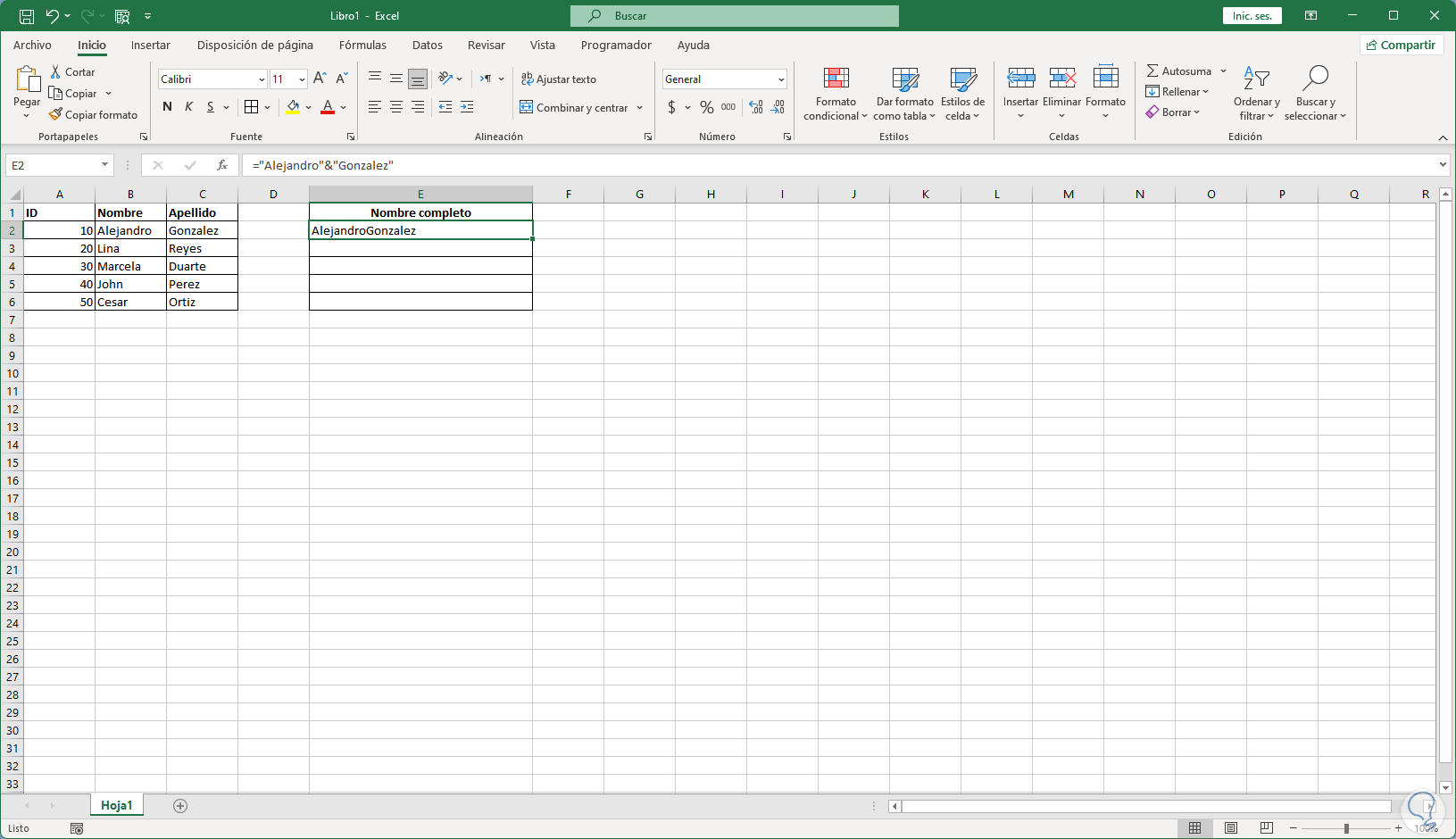
Task: Switch to Fórmulas tab
Action: pos(362,46)
